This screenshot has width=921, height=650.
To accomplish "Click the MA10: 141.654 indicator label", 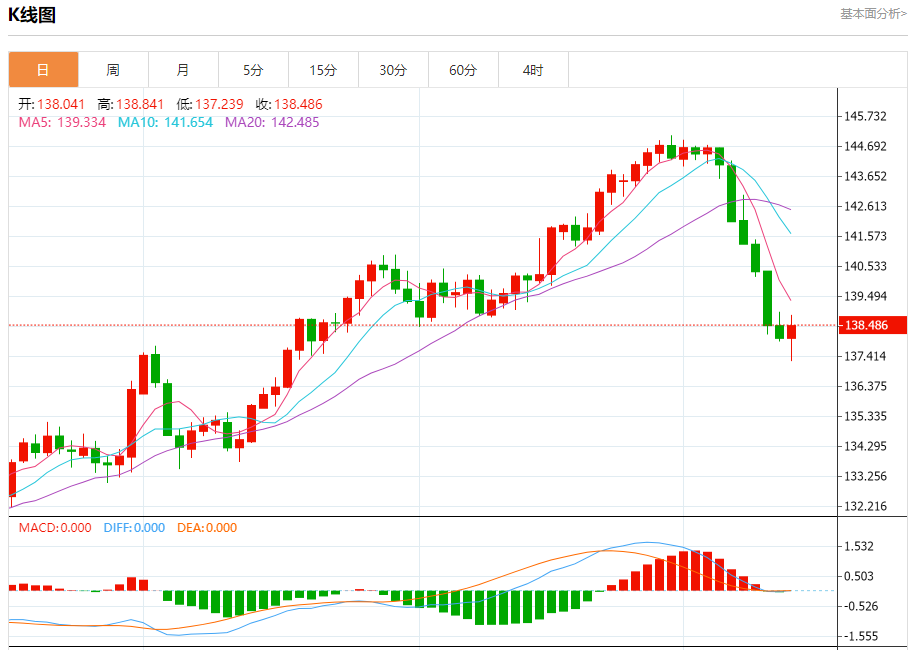I will [165, 122].
